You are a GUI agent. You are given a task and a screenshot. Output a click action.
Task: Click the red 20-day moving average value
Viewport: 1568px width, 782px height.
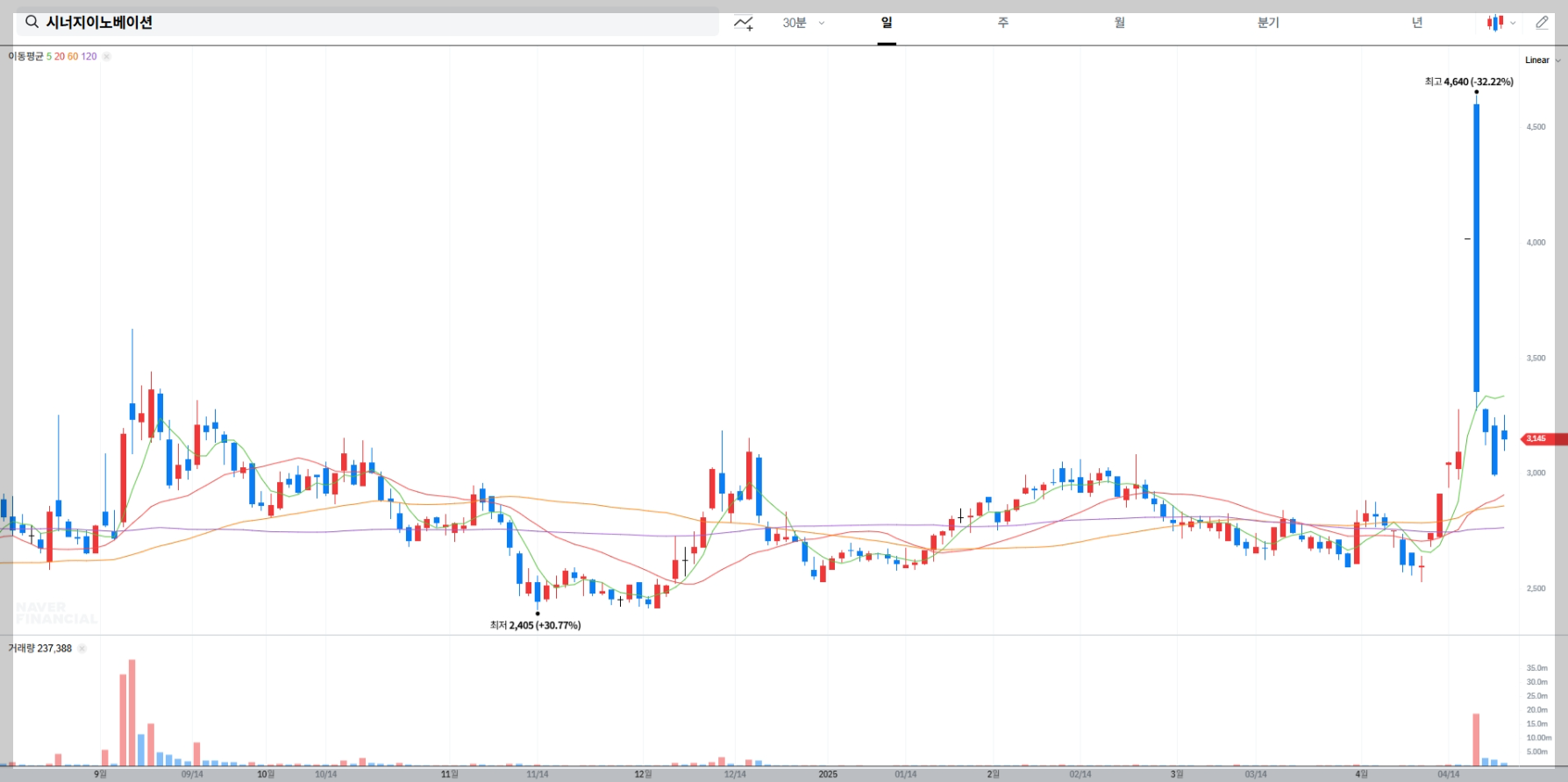tap(60, 56)
